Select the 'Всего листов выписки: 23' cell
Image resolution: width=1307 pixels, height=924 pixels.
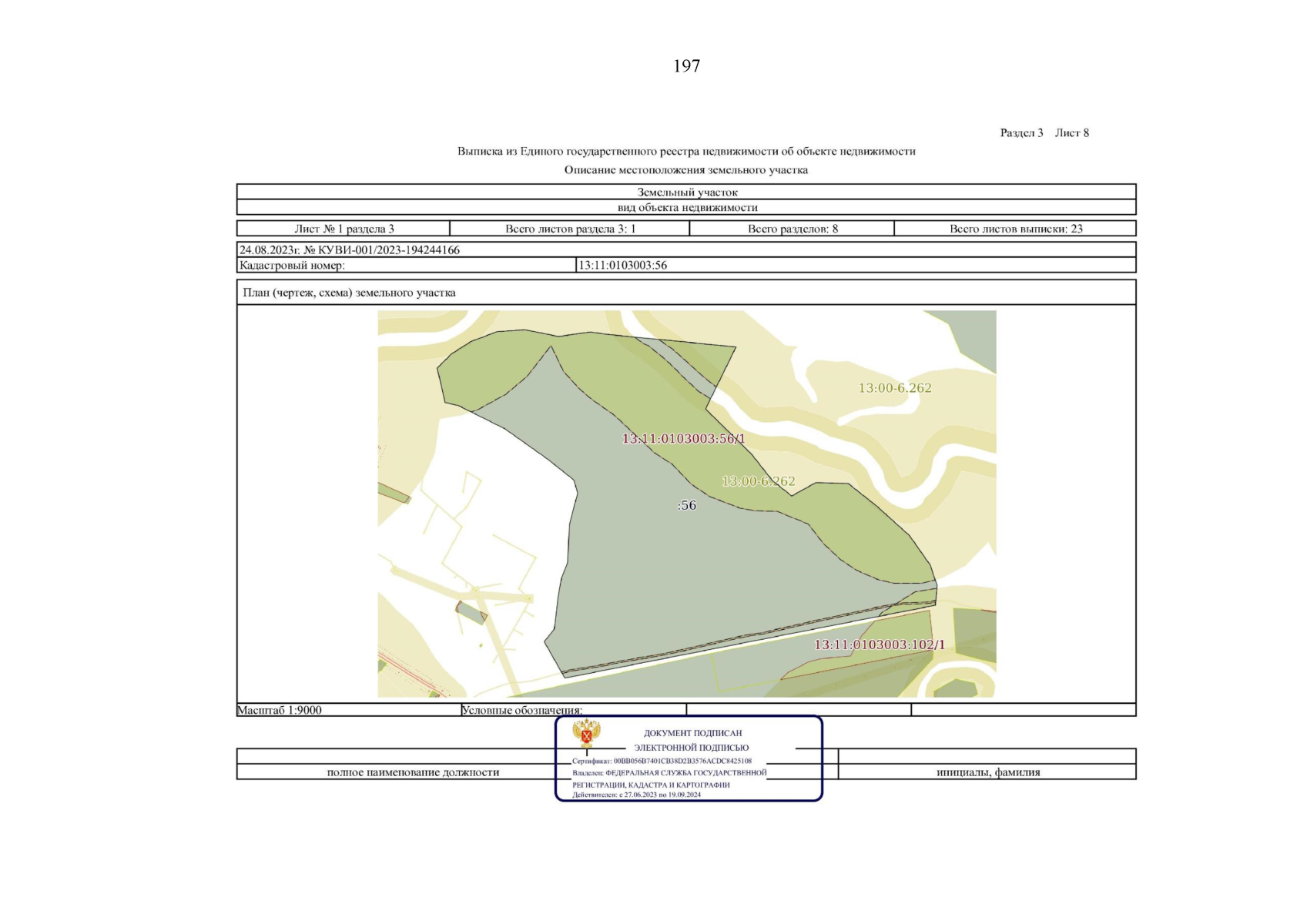1015,229
